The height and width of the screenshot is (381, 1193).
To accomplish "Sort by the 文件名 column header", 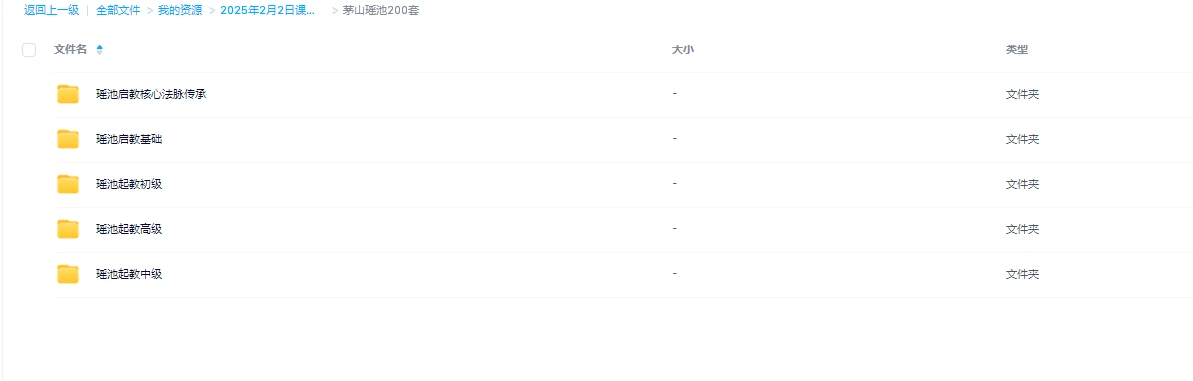I will pyautogui.click(x=70, y=49).
